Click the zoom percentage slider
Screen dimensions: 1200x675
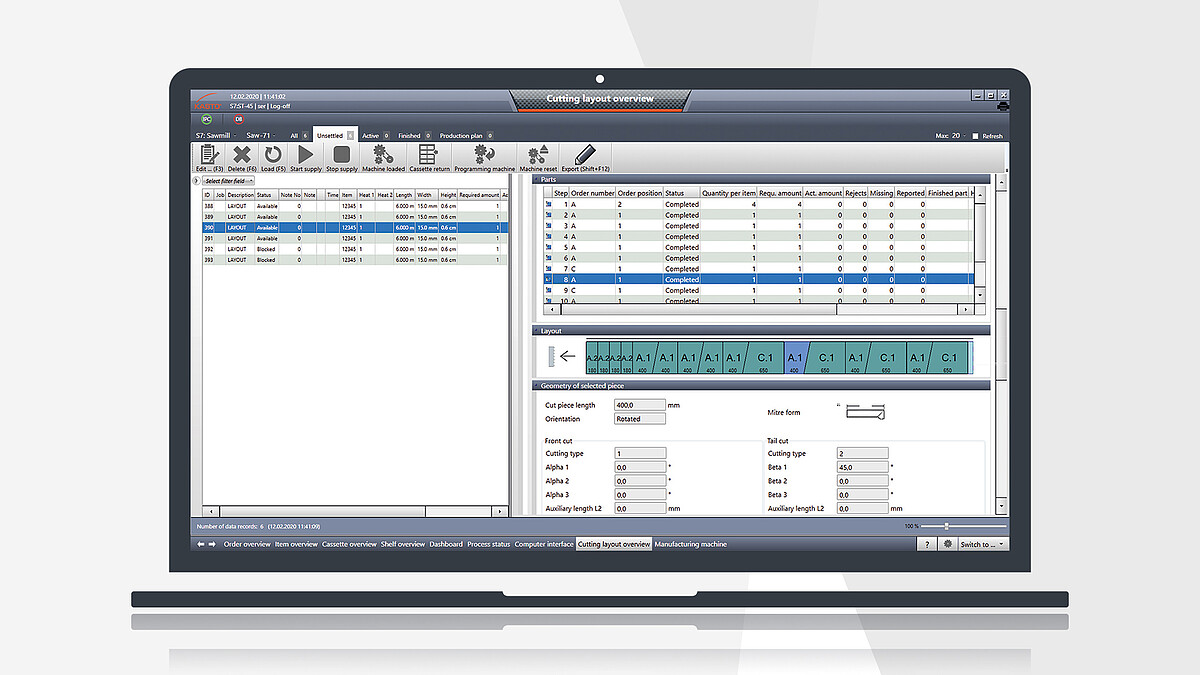960,526
